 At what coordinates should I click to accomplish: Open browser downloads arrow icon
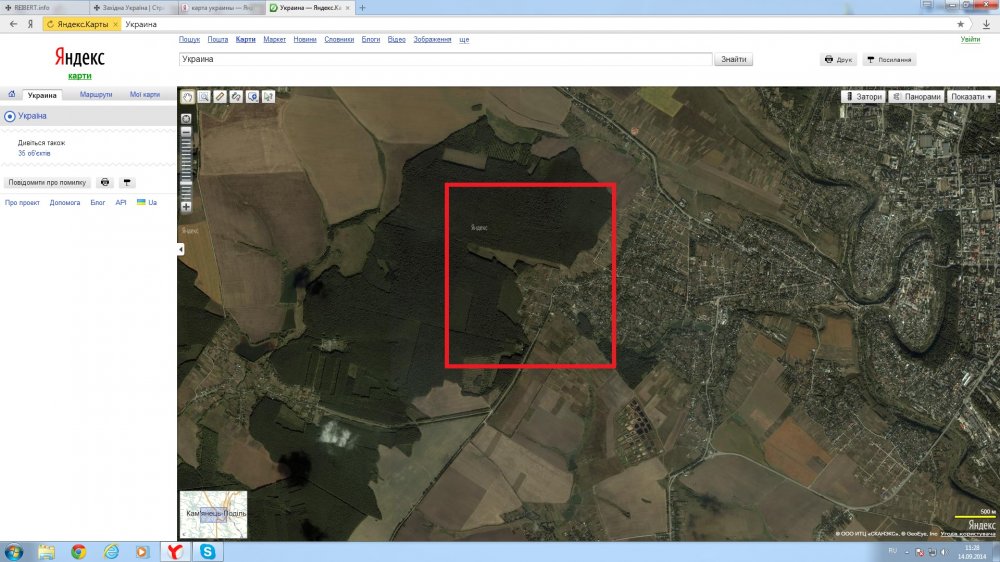pos(986,24)
